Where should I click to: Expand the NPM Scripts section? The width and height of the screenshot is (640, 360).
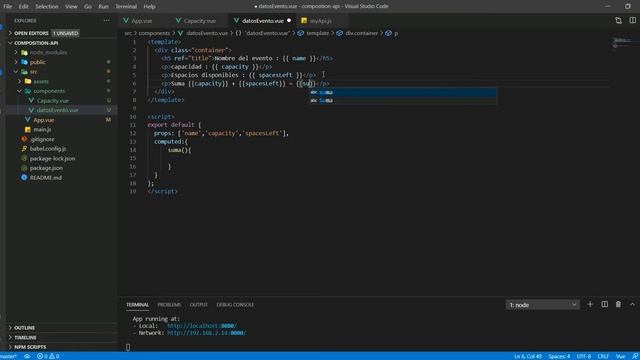coord(30,347)
